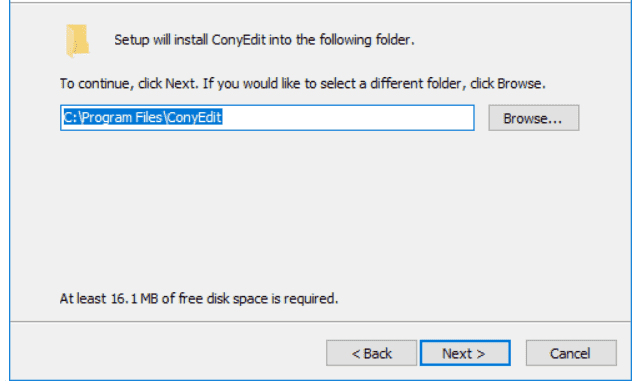
Task: Click "following folder" in the heading
Action: [x=367, y=40]
